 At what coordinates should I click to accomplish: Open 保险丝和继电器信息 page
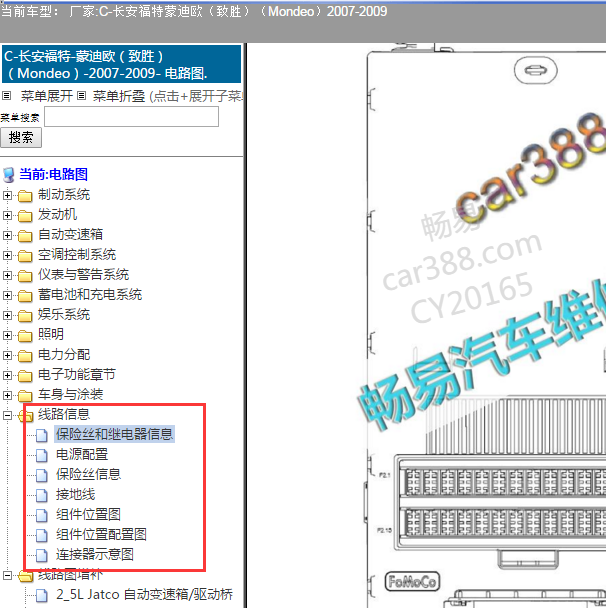[114, 434]
